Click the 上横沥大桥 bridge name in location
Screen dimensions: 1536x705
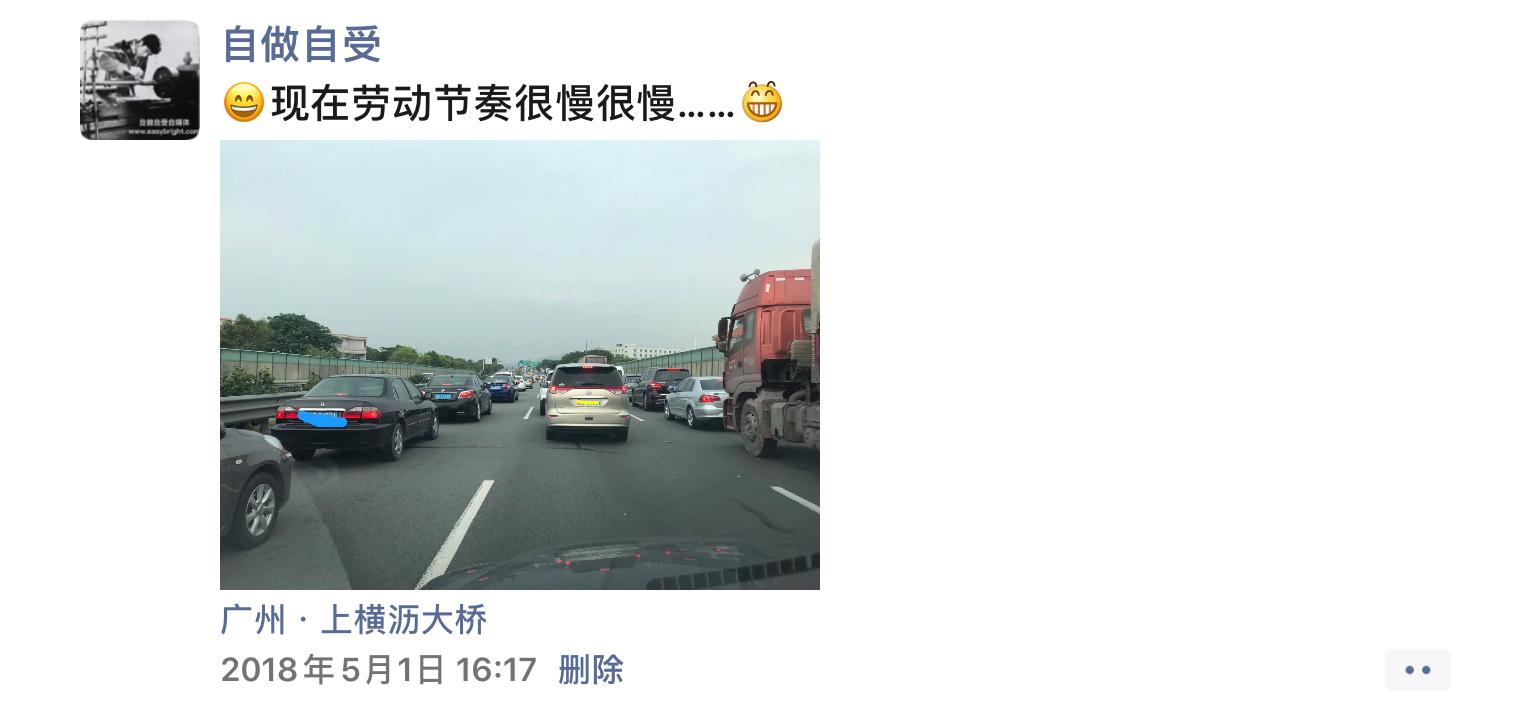(x=404, y=620)
